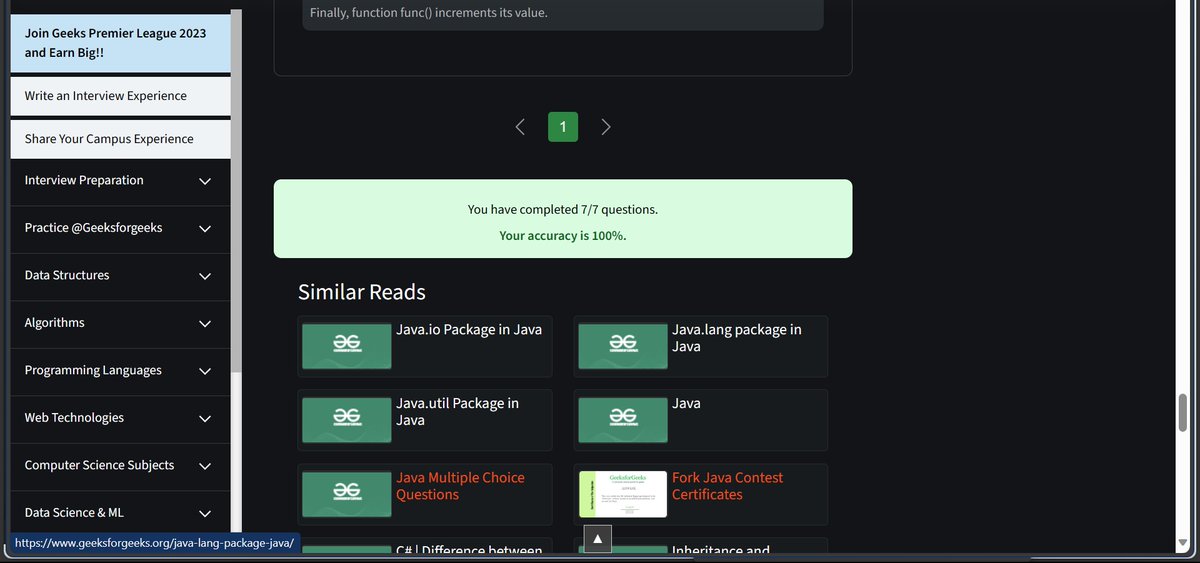Image resolution: width=1200 pixels, height=563 pixels.
Task: Select Data Science & ML menu label
Action: (74, 513)
